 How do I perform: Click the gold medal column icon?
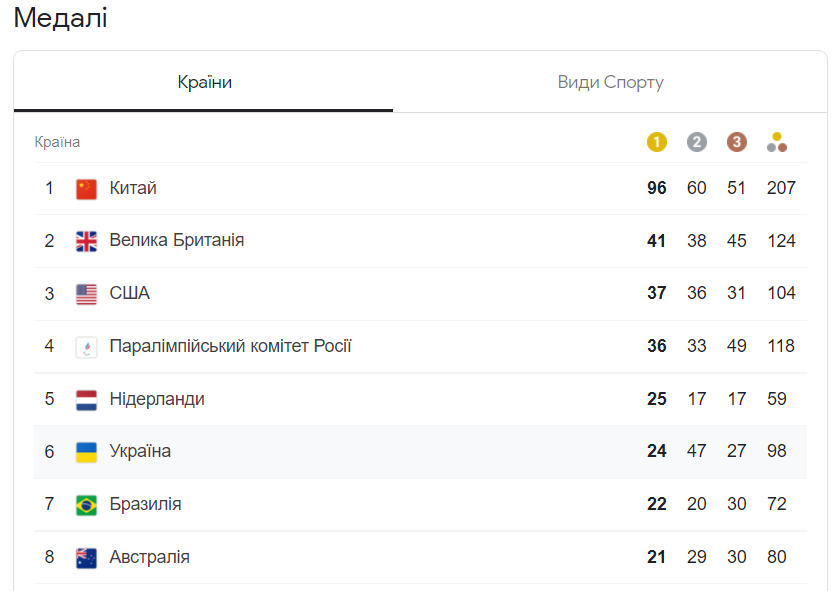coord(656,142)
